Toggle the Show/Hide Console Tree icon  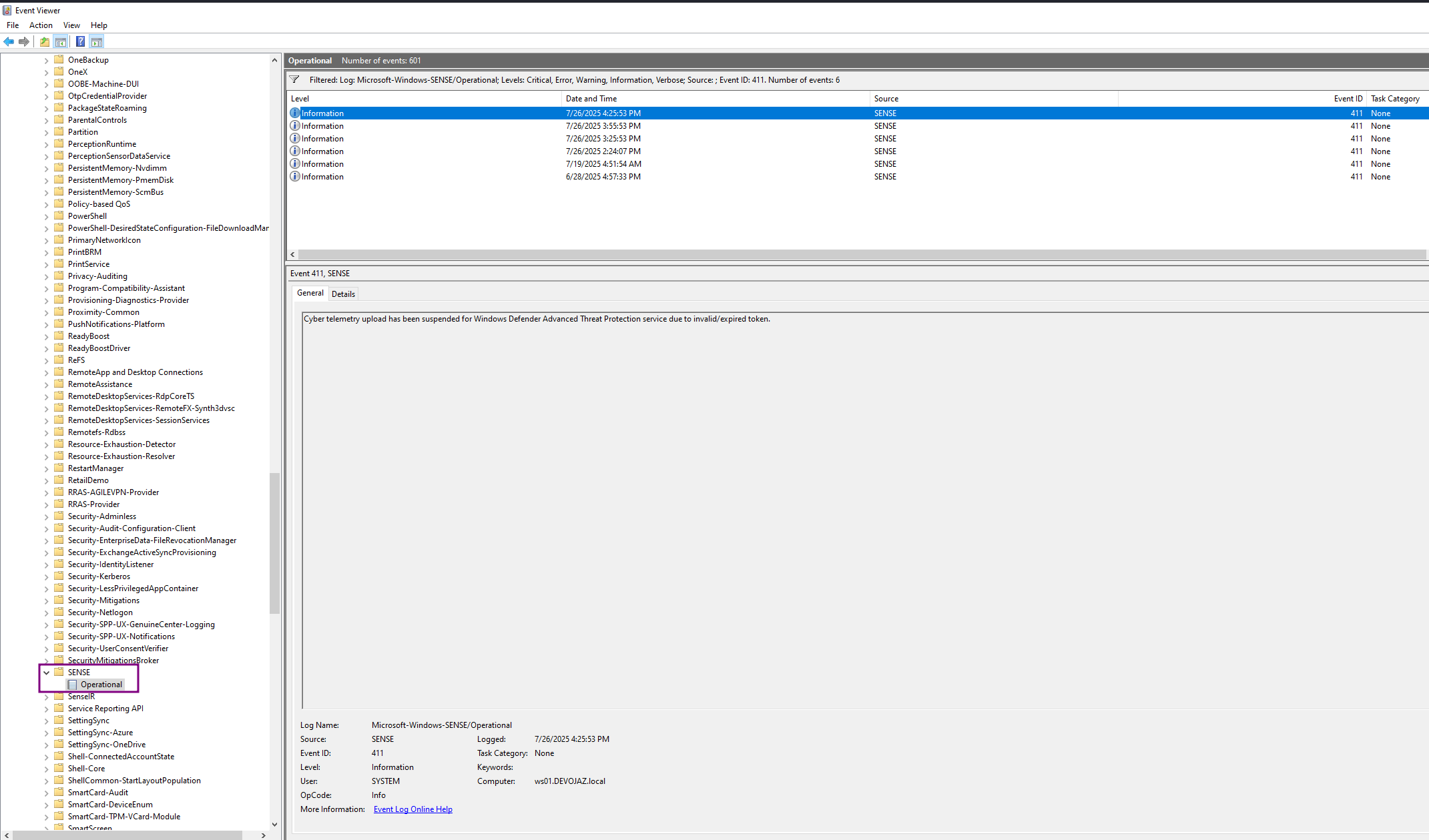click(61, 41)
